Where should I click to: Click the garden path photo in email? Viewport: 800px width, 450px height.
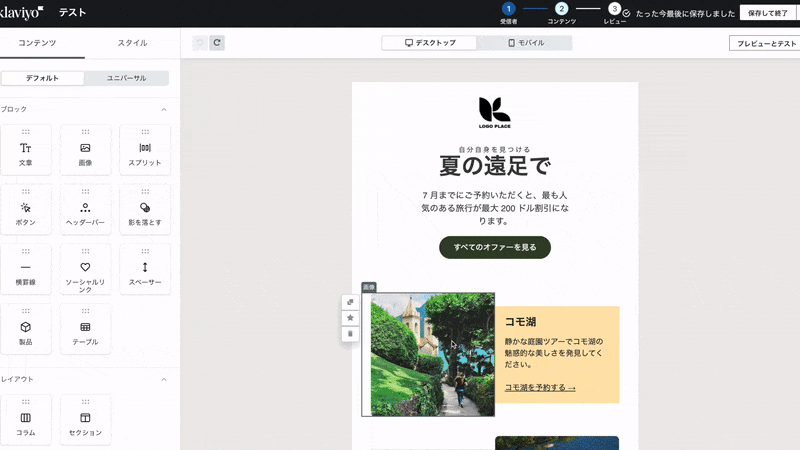pyautogui.click(x=433, y=355)
